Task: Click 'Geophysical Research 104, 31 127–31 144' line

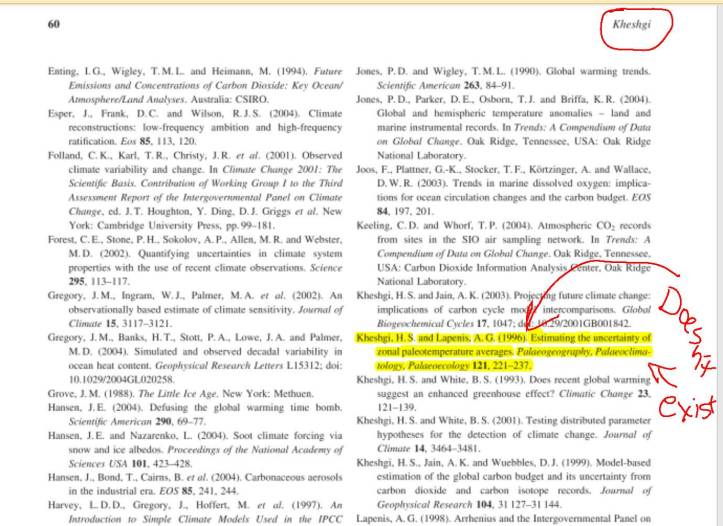Action: [469, 504]
